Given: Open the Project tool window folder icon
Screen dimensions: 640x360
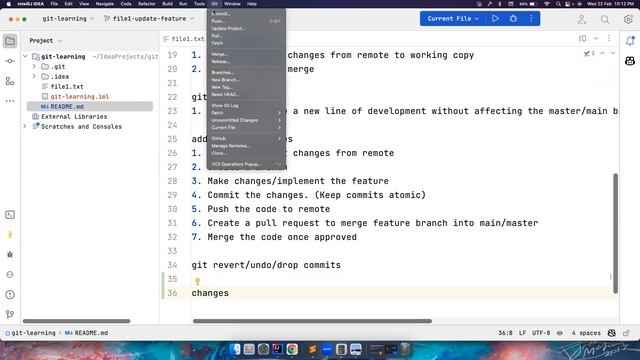Looking at the screenshot, I should click(x=10, y=41).
